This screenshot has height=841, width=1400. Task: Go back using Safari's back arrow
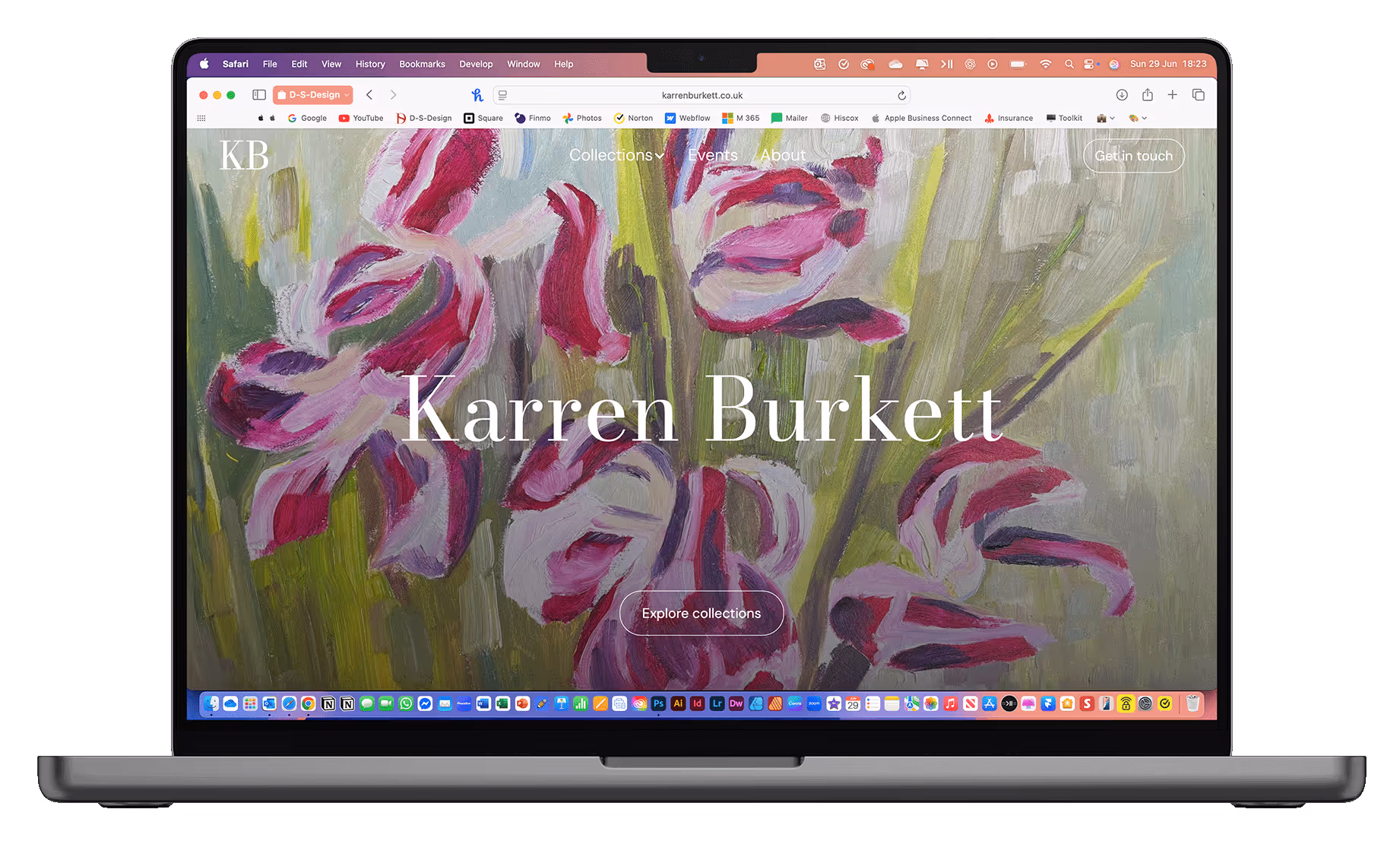point(369,95)
